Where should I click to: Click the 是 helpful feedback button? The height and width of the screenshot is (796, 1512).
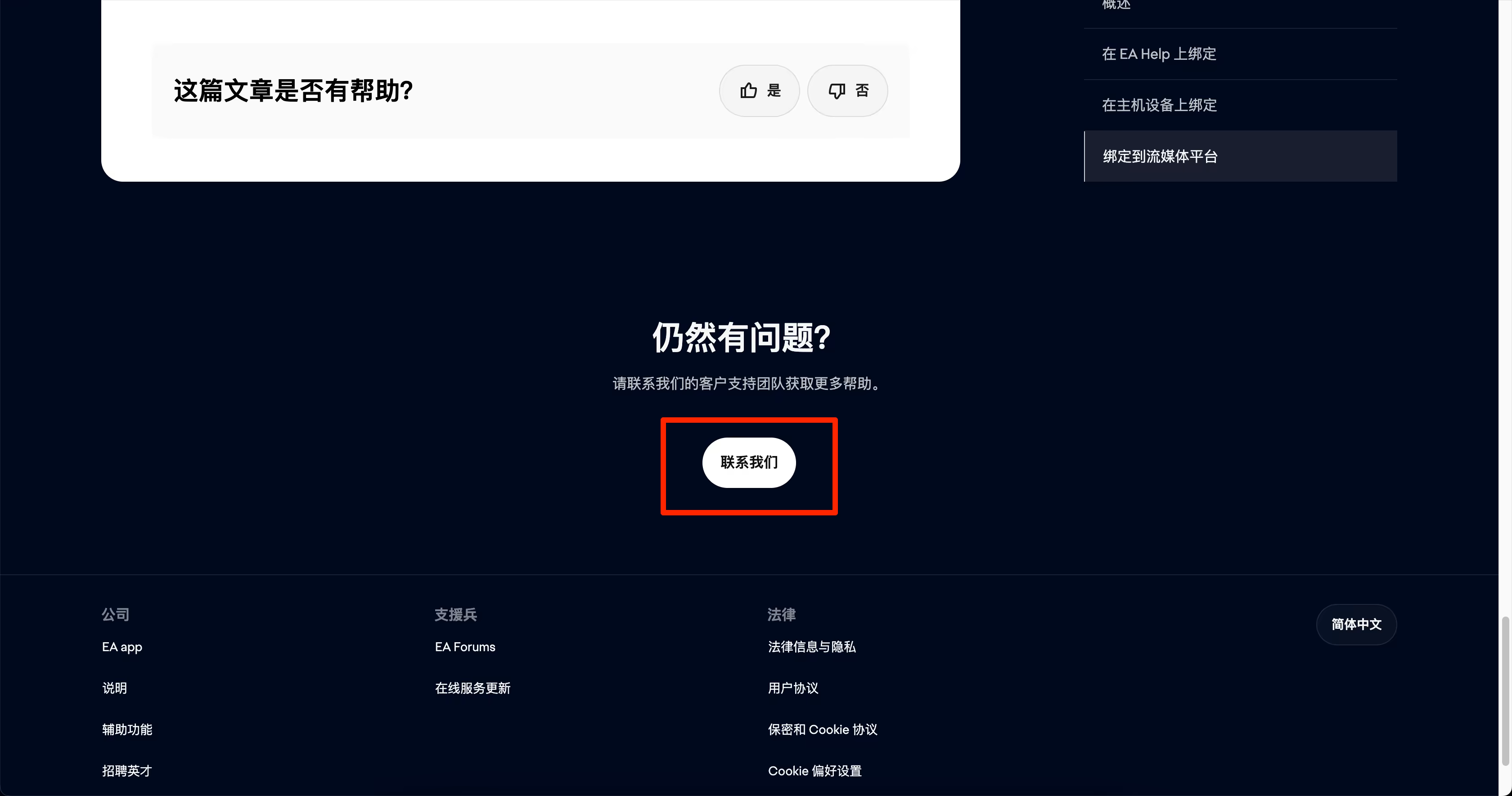coord(759,91)
